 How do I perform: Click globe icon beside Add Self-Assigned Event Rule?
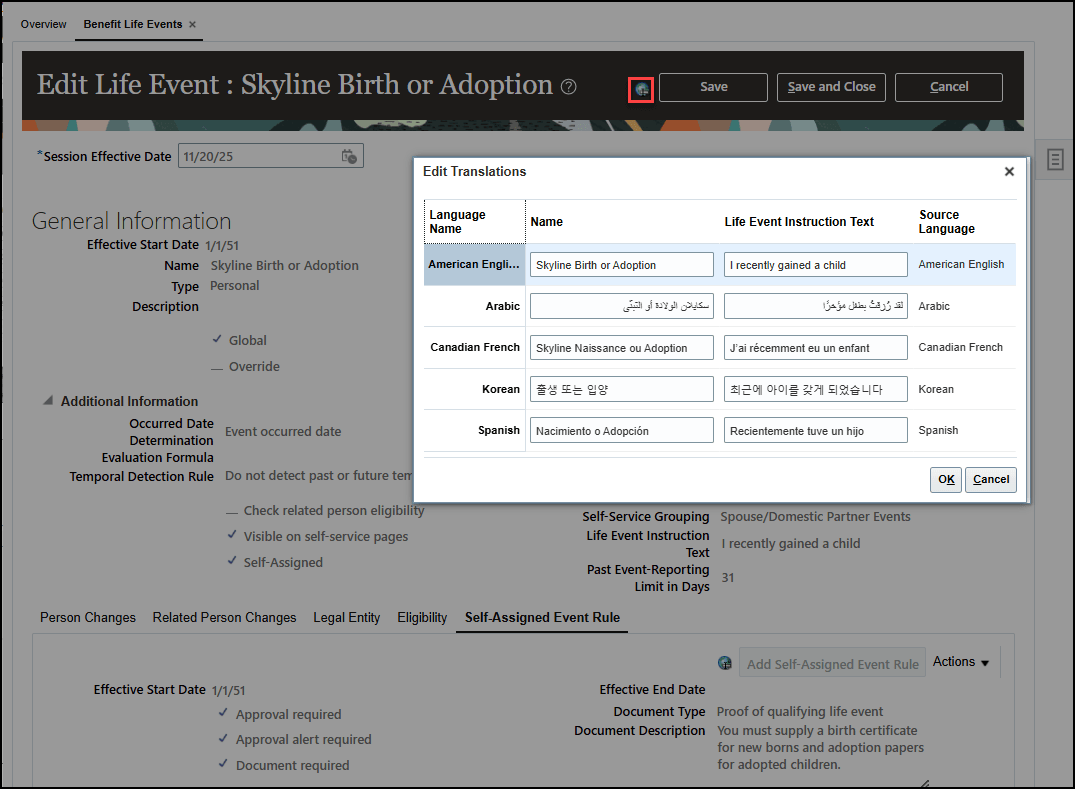point(724,662)
